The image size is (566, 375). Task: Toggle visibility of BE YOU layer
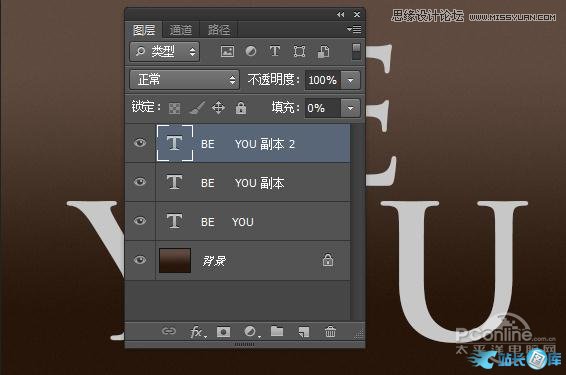[x=140, y=221]
